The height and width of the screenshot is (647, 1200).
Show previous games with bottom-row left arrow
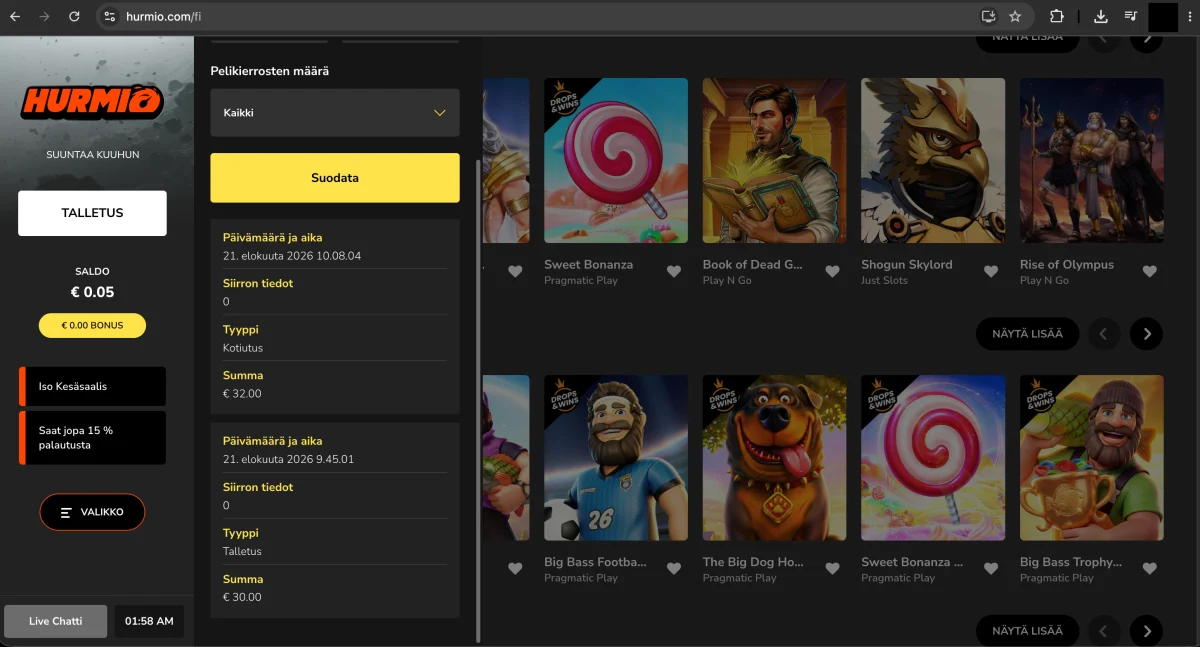[1104, 631]
